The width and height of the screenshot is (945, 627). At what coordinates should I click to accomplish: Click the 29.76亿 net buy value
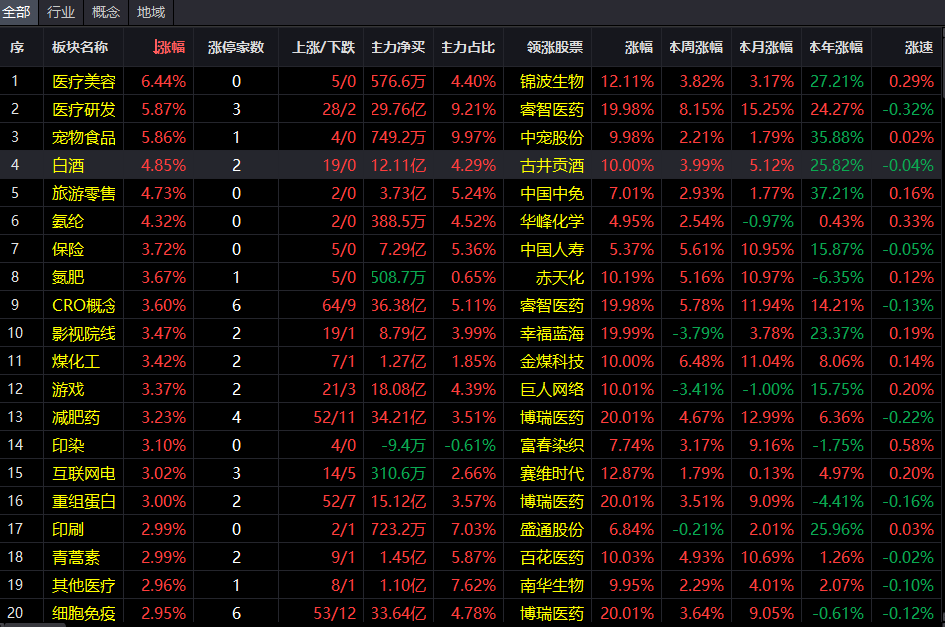(398, 109)
